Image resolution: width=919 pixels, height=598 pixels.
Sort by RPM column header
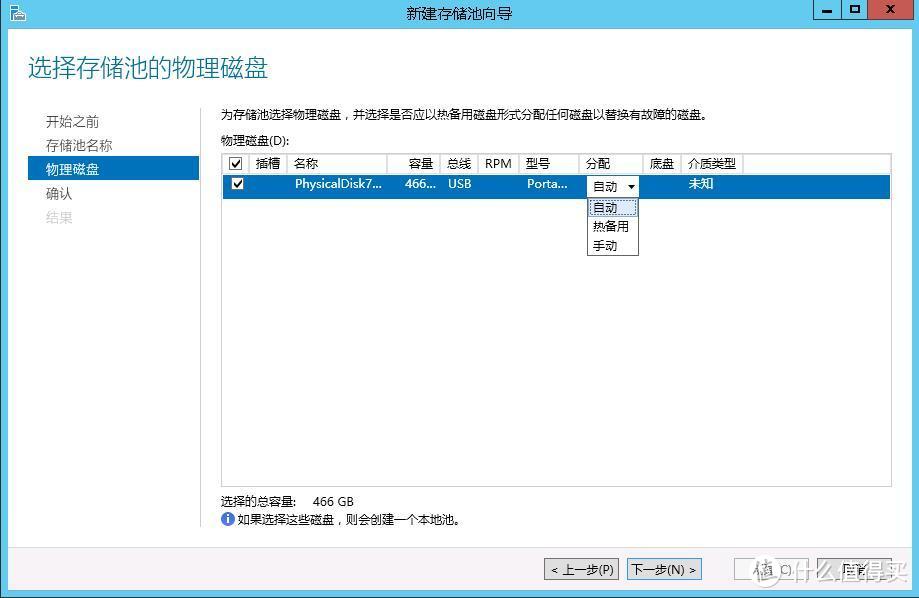coord(498,164)
